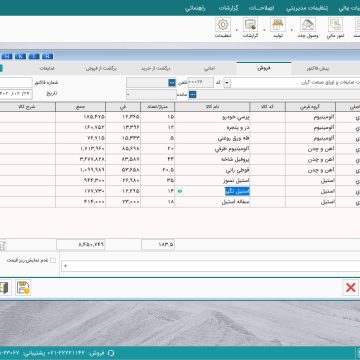Open the تنظیمات gear toolbar icon
Image resolution: width=360 pixels, height=360 pixels.
click(x=223, y=25)
